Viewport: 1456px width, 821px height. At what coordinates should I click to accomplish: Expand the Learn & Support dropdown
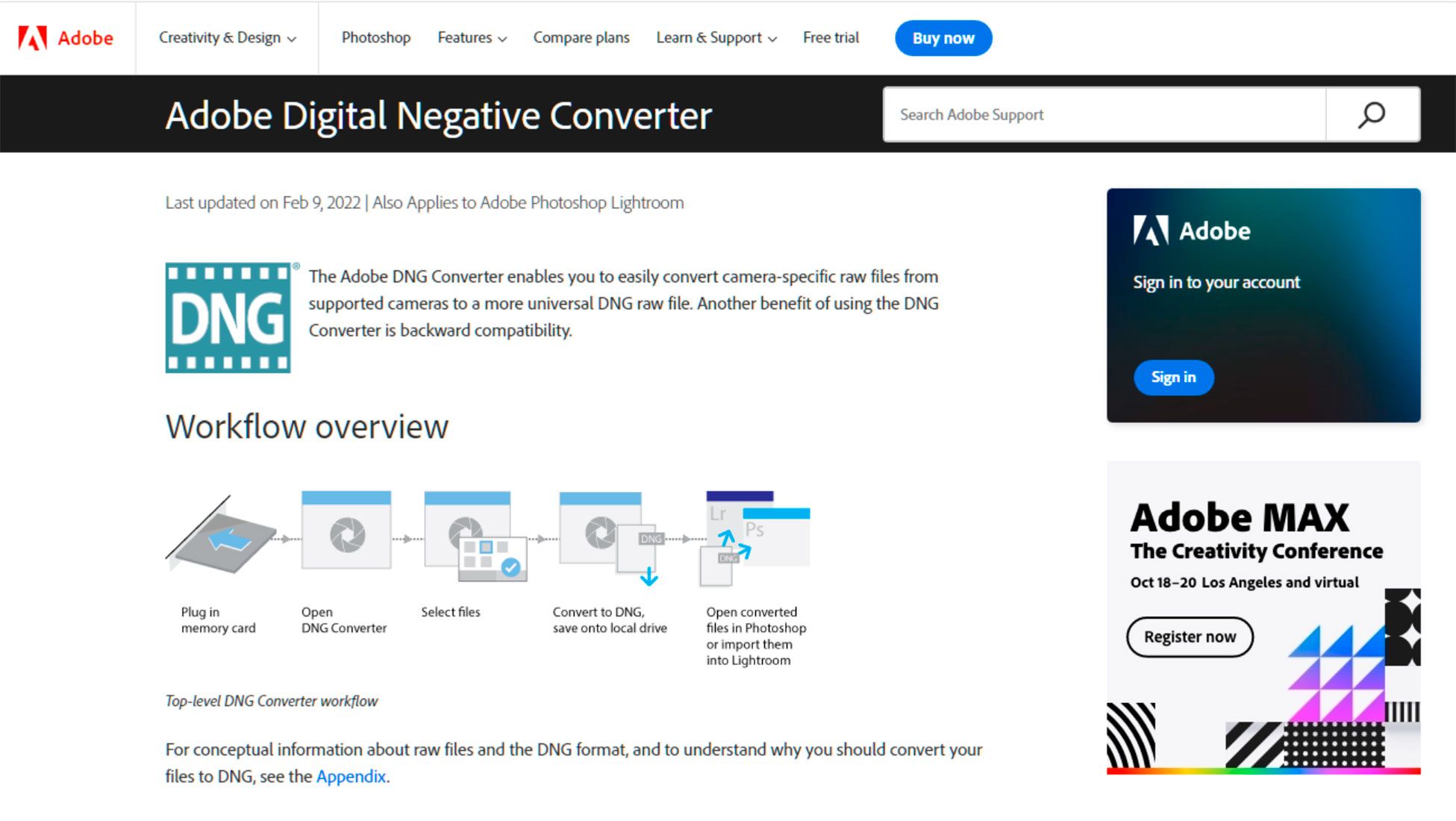(x=716, y=38)
